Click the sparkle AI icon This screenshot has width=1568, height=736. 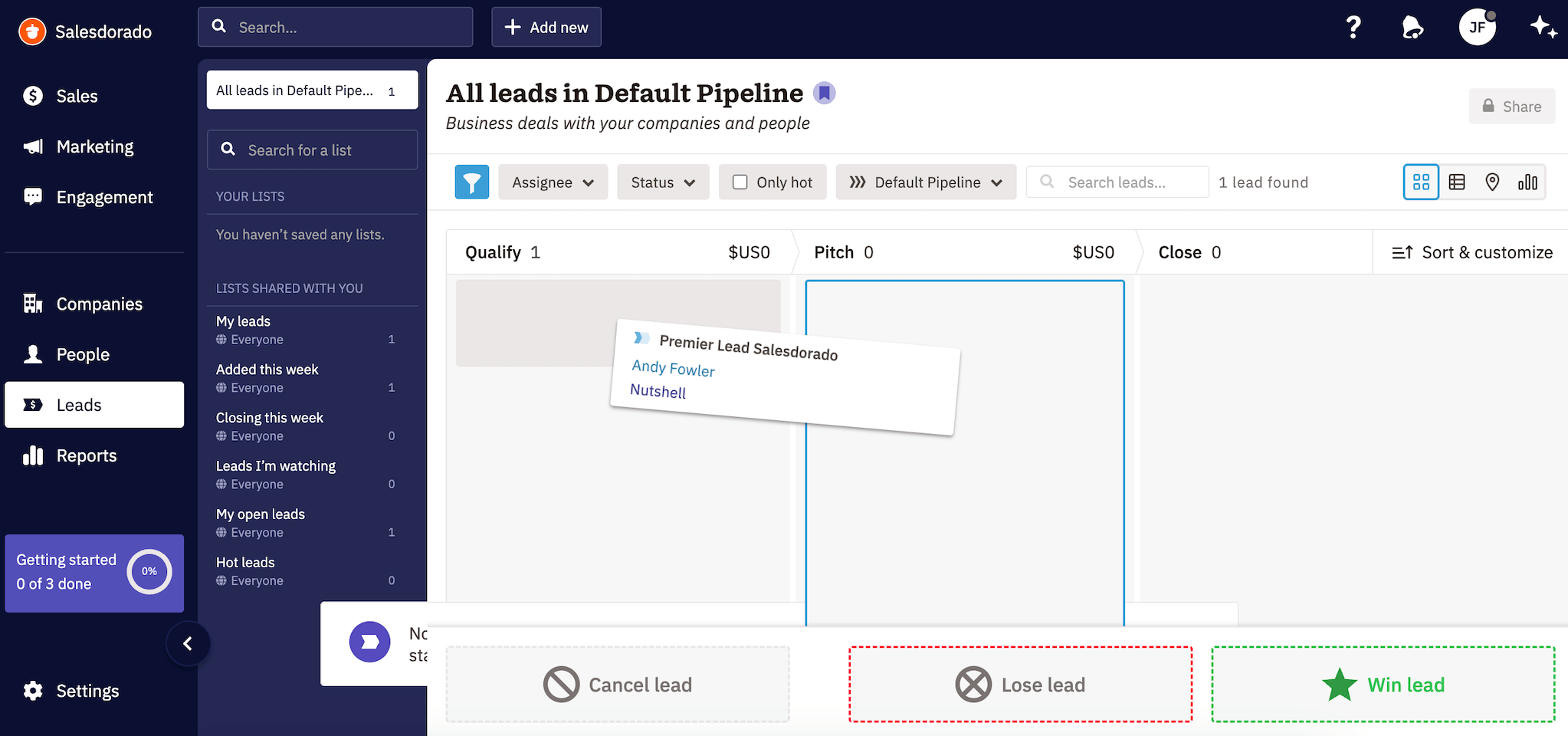pos(1543,28)
